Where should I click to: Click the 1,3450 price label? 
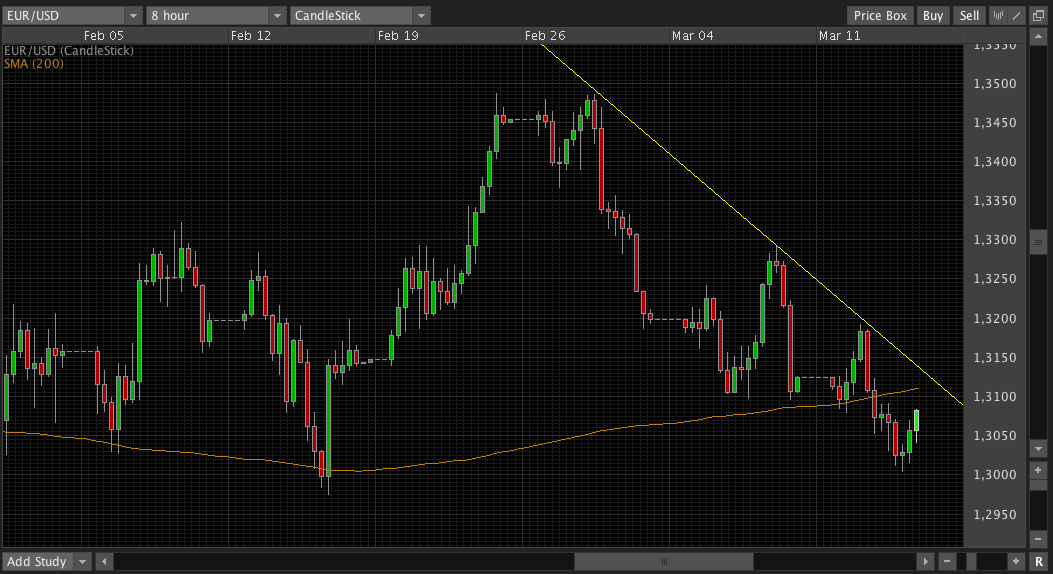(995, 123)
